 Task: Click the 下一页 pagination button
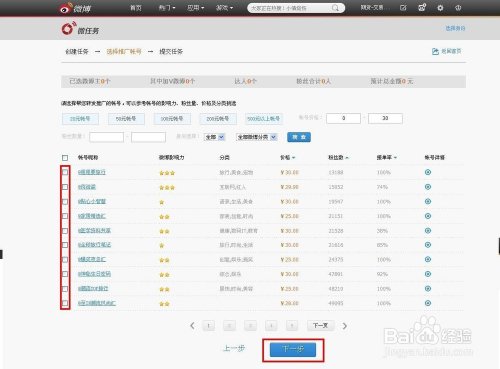321,326
